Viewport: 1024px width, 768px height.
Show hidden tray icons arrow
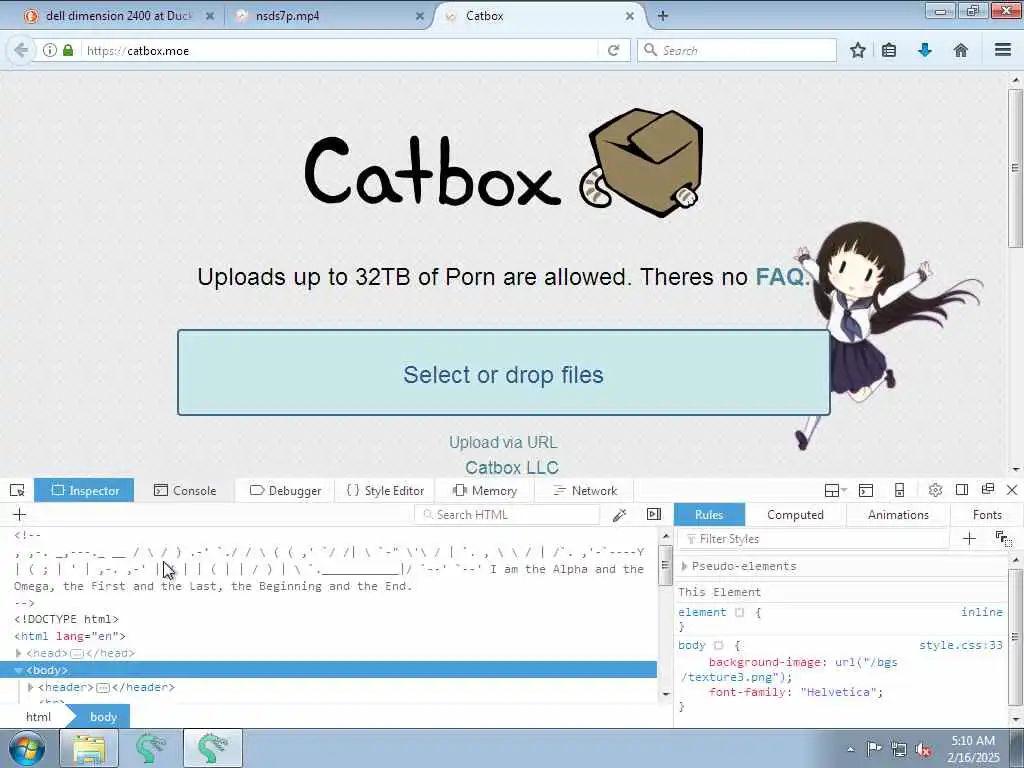[x=850, y=749]
